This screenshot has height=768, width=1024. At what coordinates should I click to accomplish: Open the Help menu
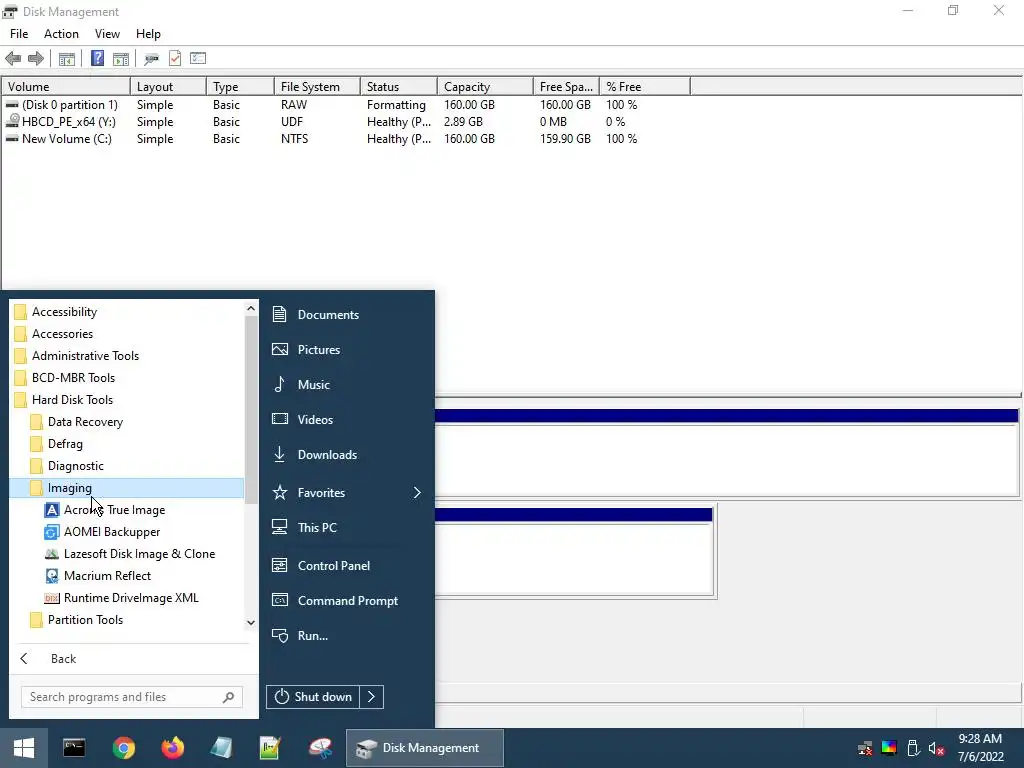point(148,34)
